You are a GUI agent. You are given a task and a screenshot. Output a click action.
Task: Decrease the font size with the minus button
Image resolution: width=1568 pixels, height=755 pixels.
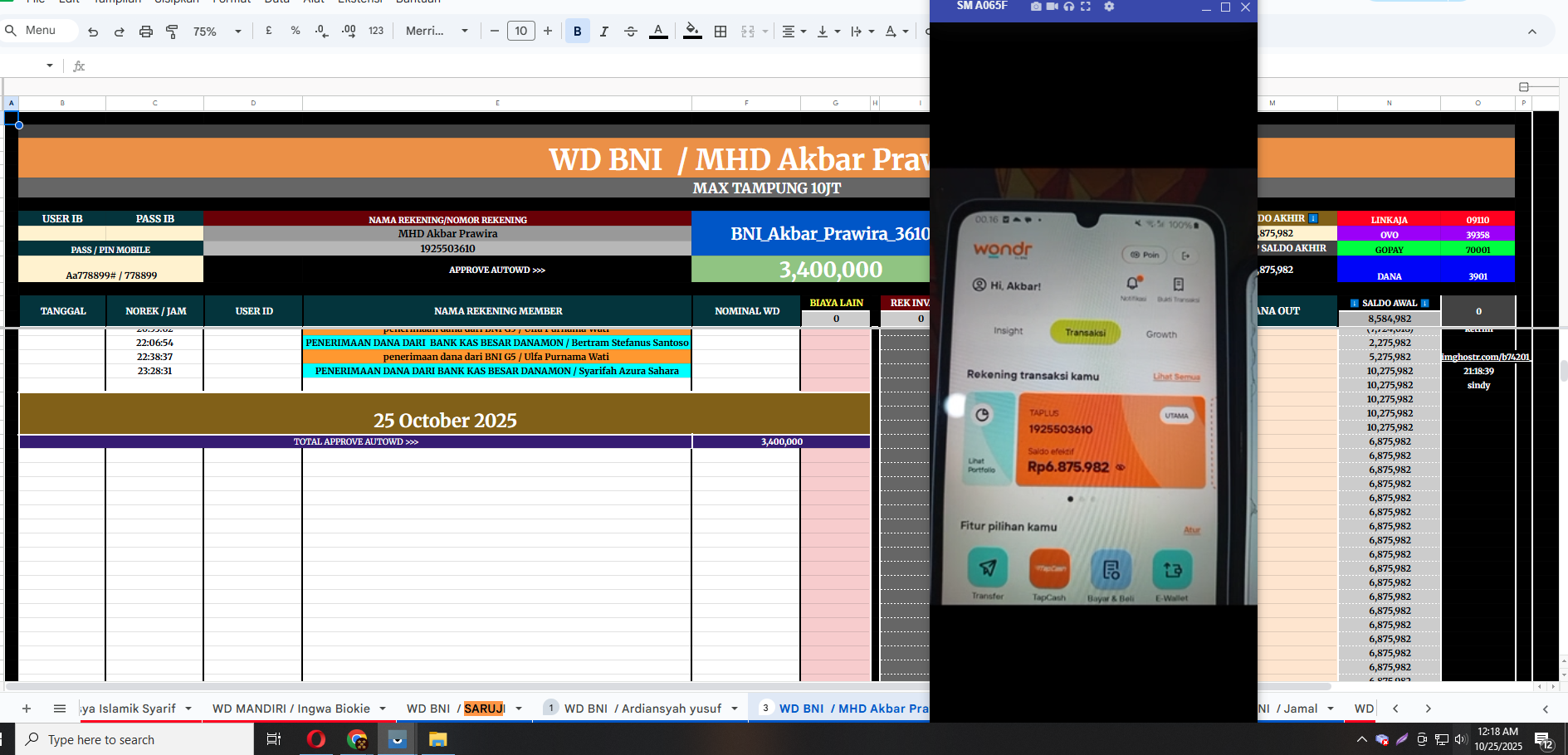(495, 31)
